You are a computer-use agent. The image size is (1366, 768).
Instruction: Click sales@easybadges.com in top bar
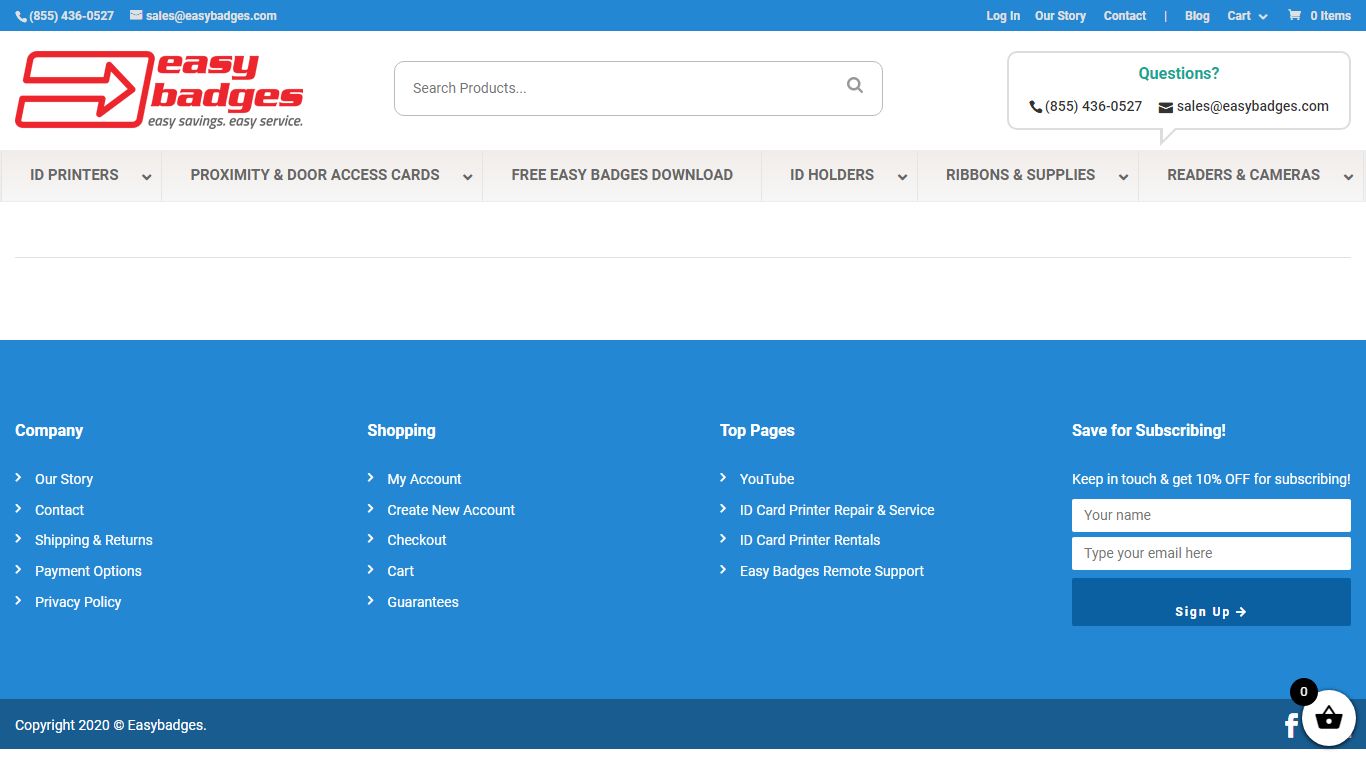[211, 16]
